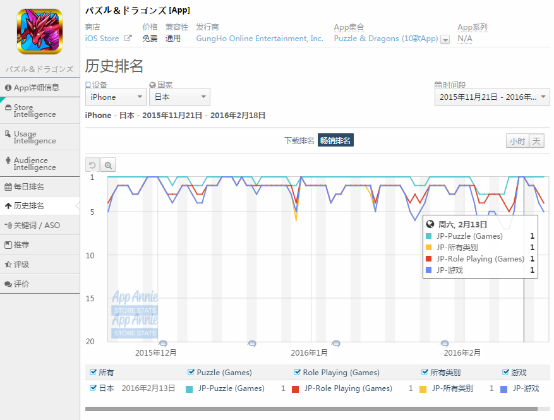Open Usage Intelligence sidebar item
554x420 pixels.
coord(40,137)
